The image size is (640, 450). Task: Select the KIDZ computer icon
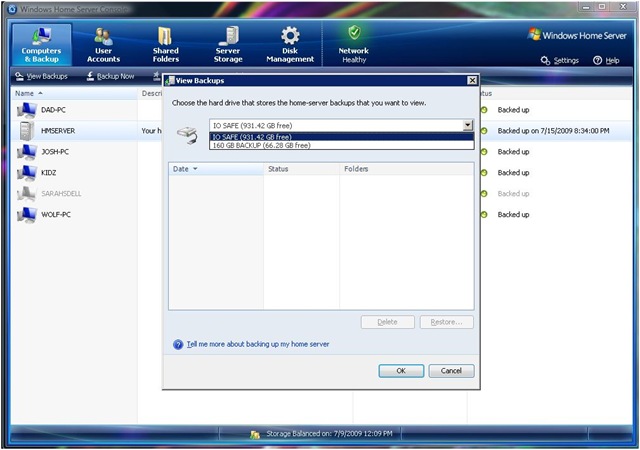[27, 173]
